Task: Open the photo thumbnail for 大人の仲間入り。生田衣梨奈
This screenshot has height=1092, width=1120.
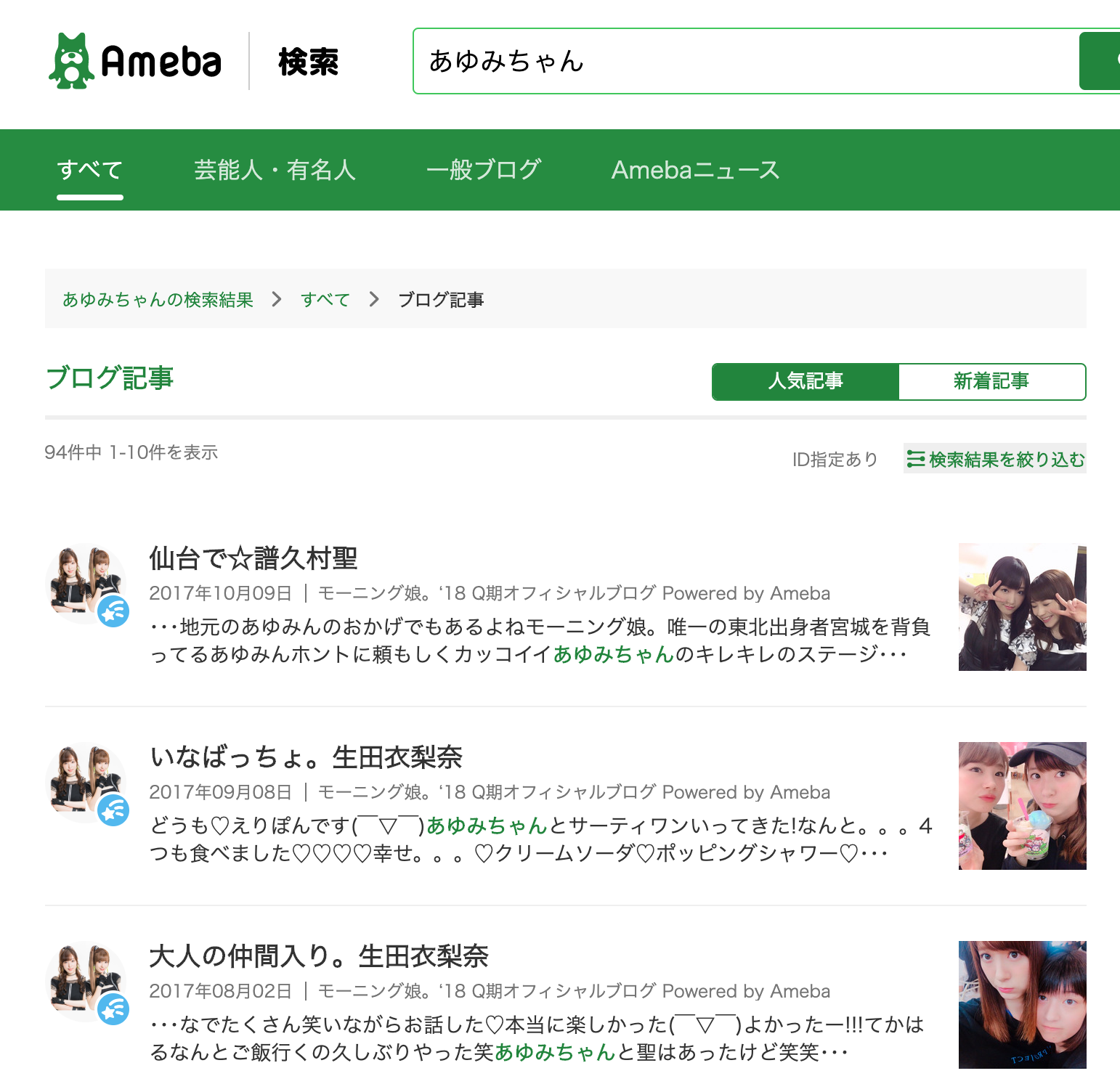Action: coord(1023,1005)
